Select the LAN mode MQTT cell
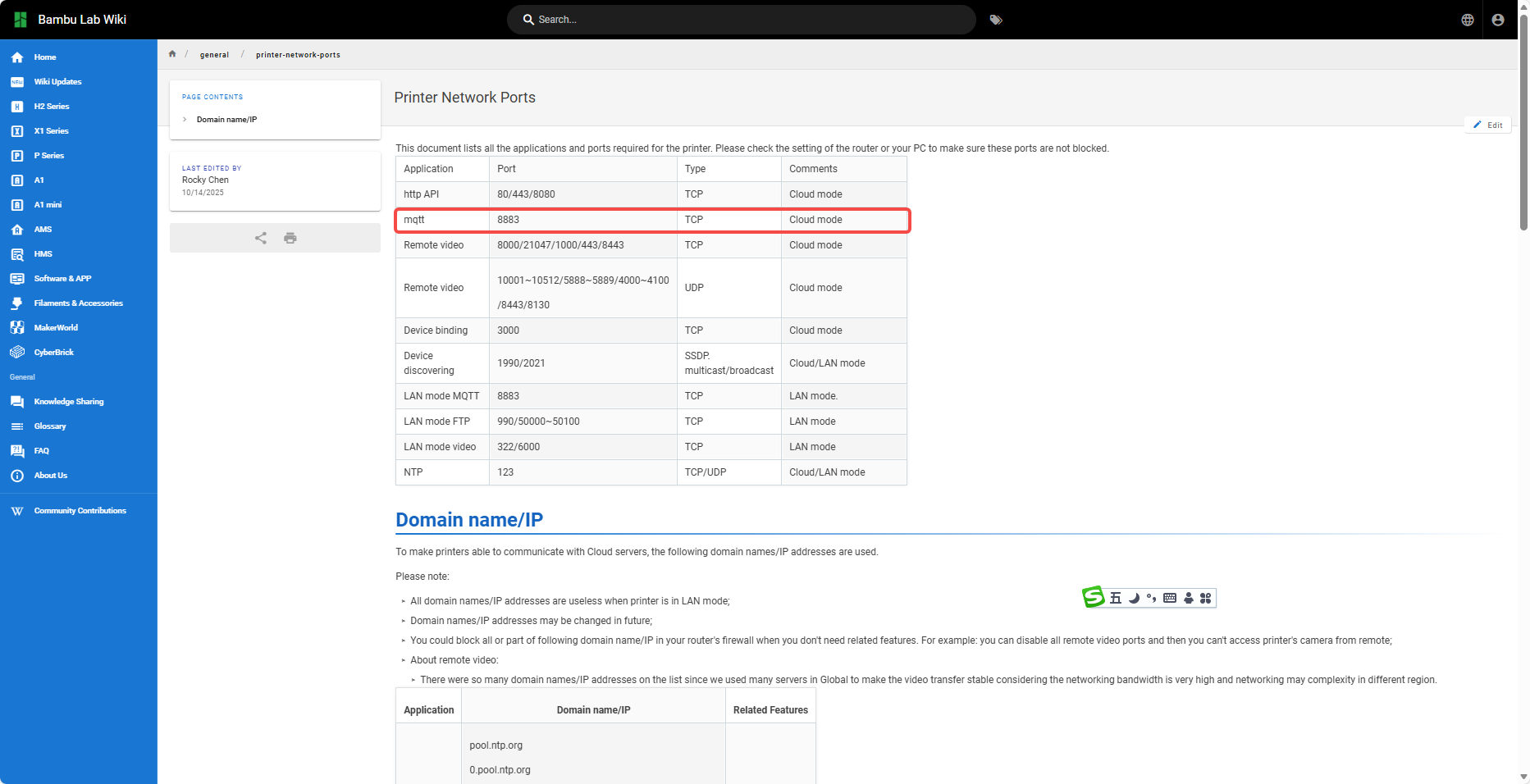The width and height of the screenshot is (1530, 784). click(x=442, y=396)
